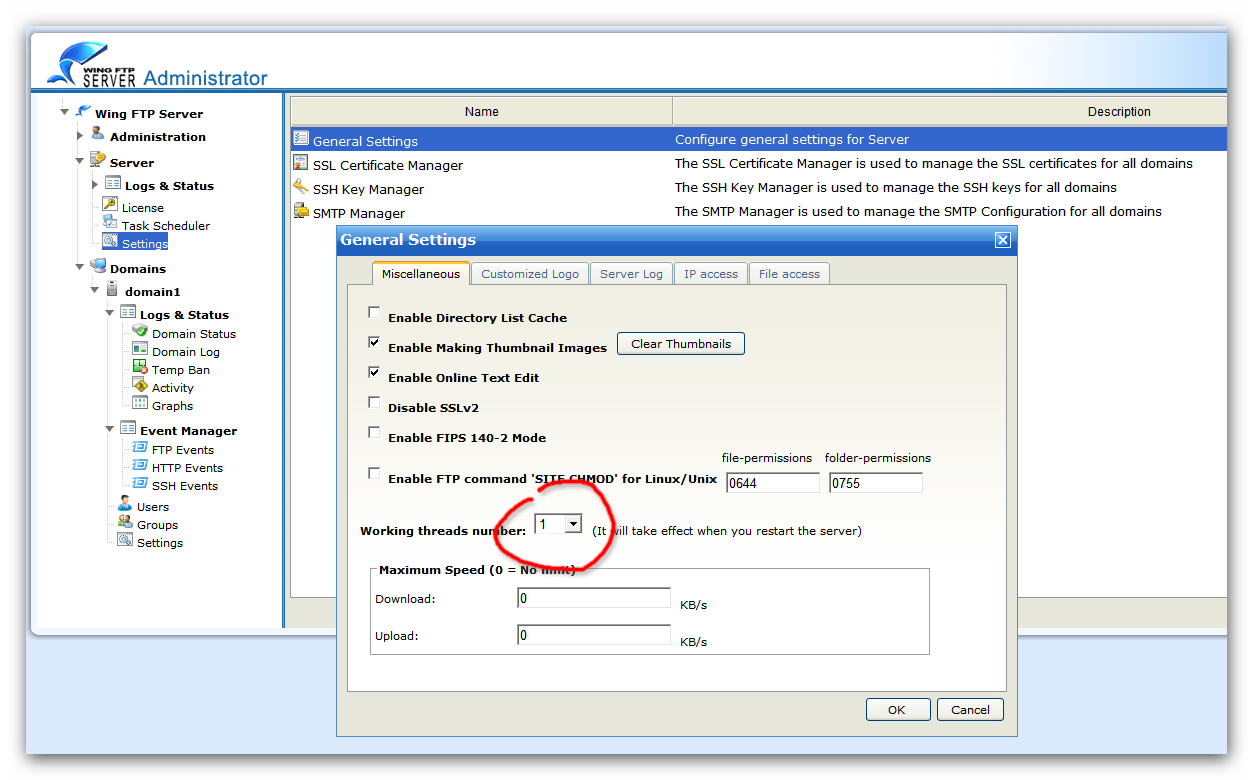
Task: Click the SSH Key Manager key icon
Action: (301, 187)
